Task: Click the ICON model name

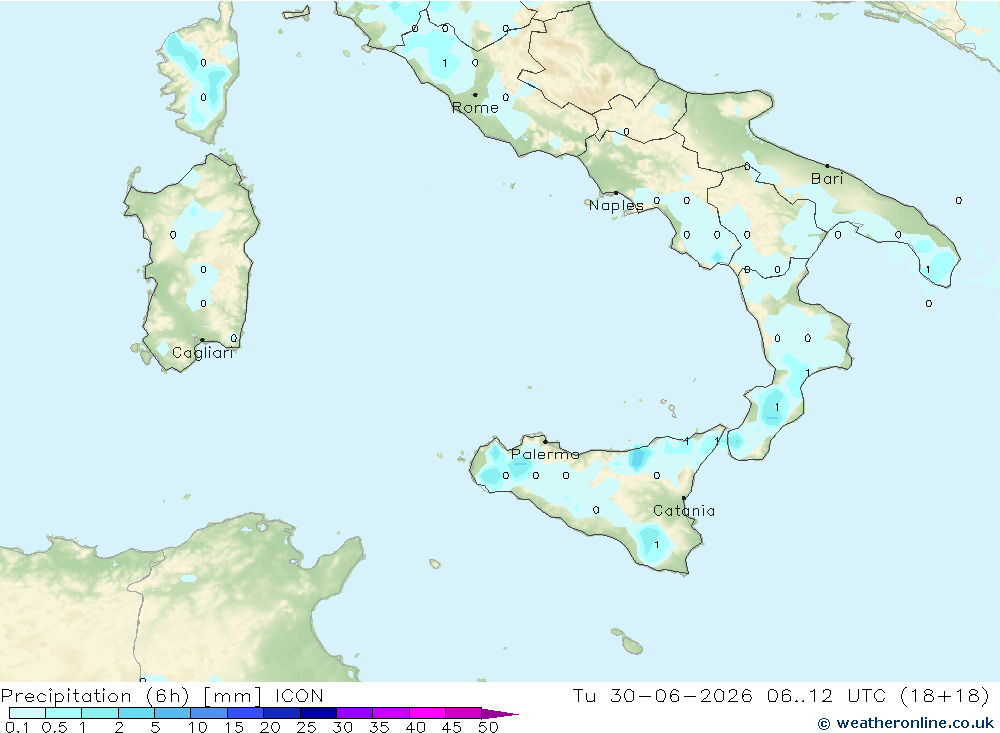Action: pyautogui.click(x=300, y=696)
